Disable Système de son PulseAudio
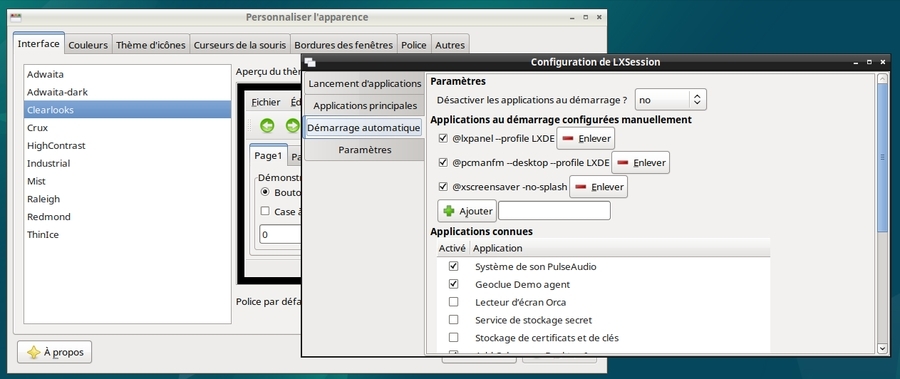Image resolution: width=900 pixels, height=379 pixels. pos(453,266)
